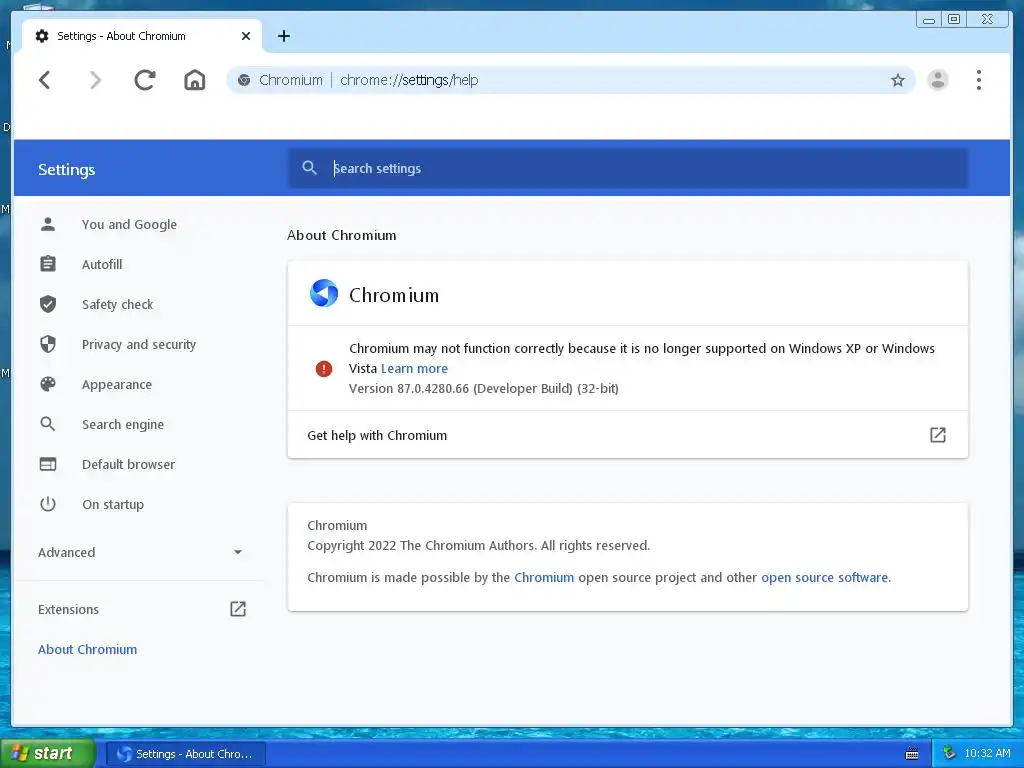Image resolution: width=1024 pixels, height=768 pixels.
Task: Click the Autofill clipboard icon
Action: coord(48,264)
